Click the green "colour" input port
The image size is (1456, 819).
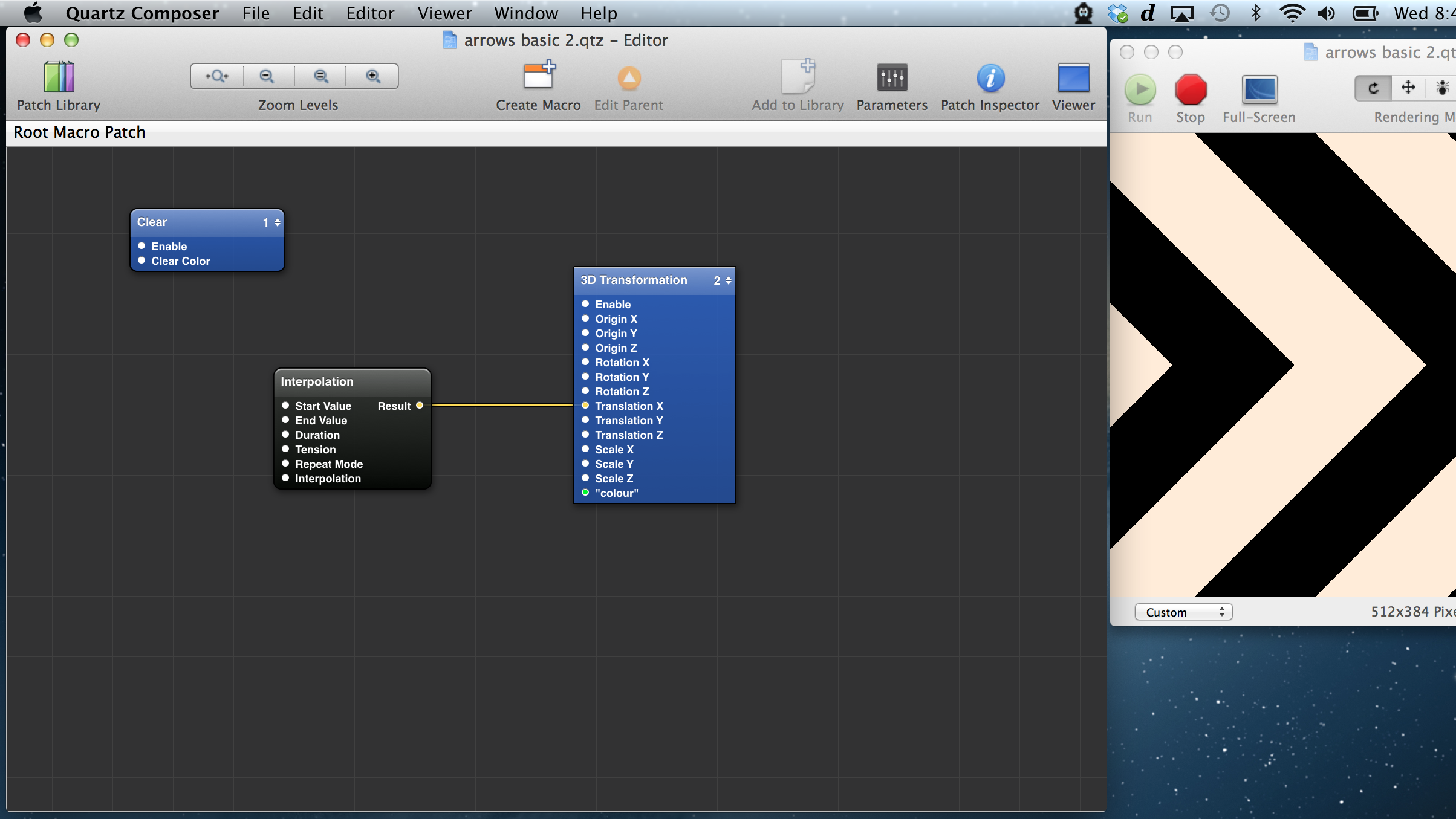(x=585, y=493)
